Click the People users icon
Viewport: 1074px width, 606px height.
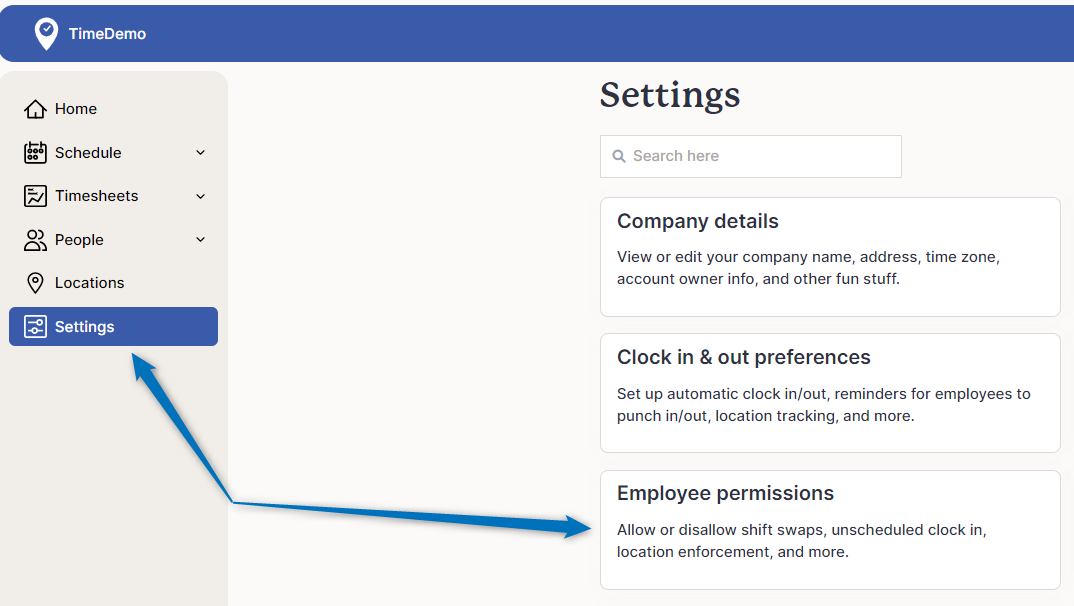[x=35, y=240]
